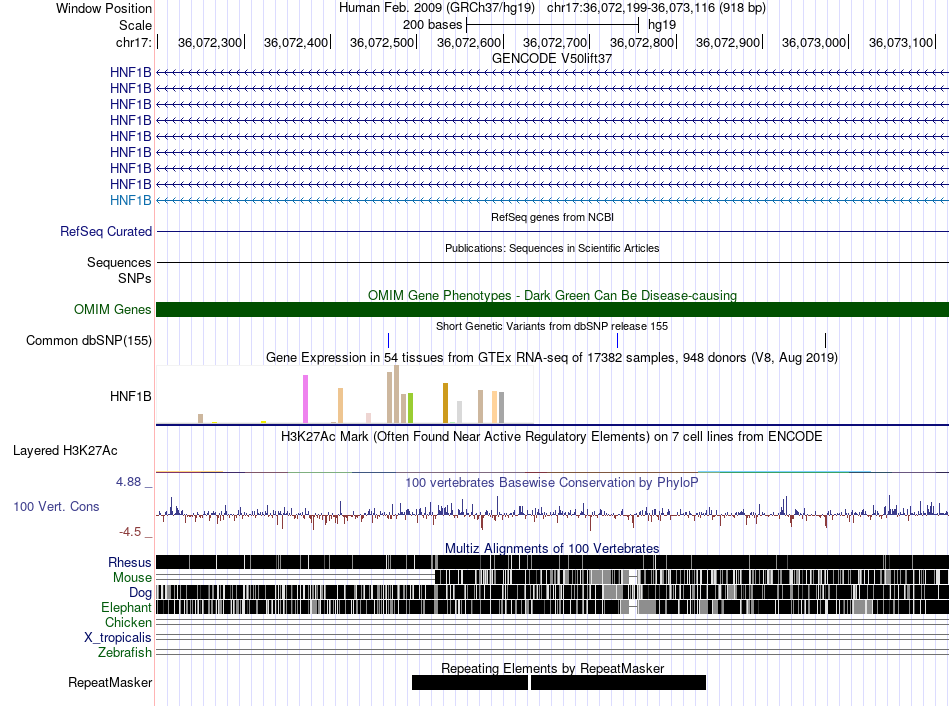Select the light-blue HNF1B transcript label
The height and width of the screenshot is (706, 950).
click(x=130, y=201)
